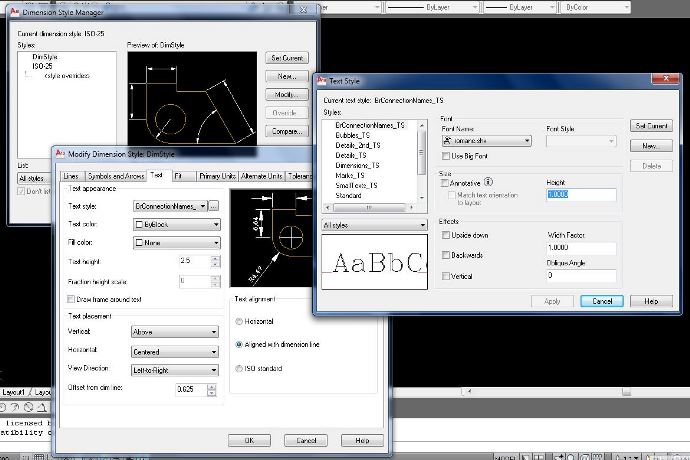Click the browse button beside Text style
This screenshot has height=460, width=690.
213,205
